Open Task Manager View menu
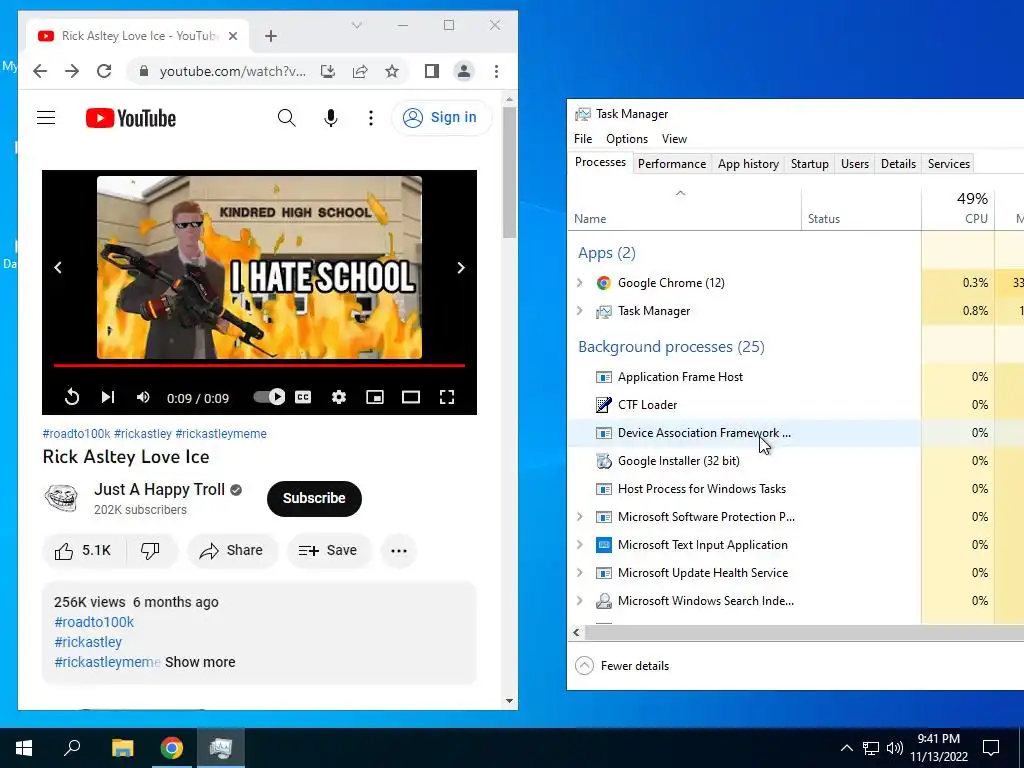Viewport: 1024px width, 768px height. 674,139
